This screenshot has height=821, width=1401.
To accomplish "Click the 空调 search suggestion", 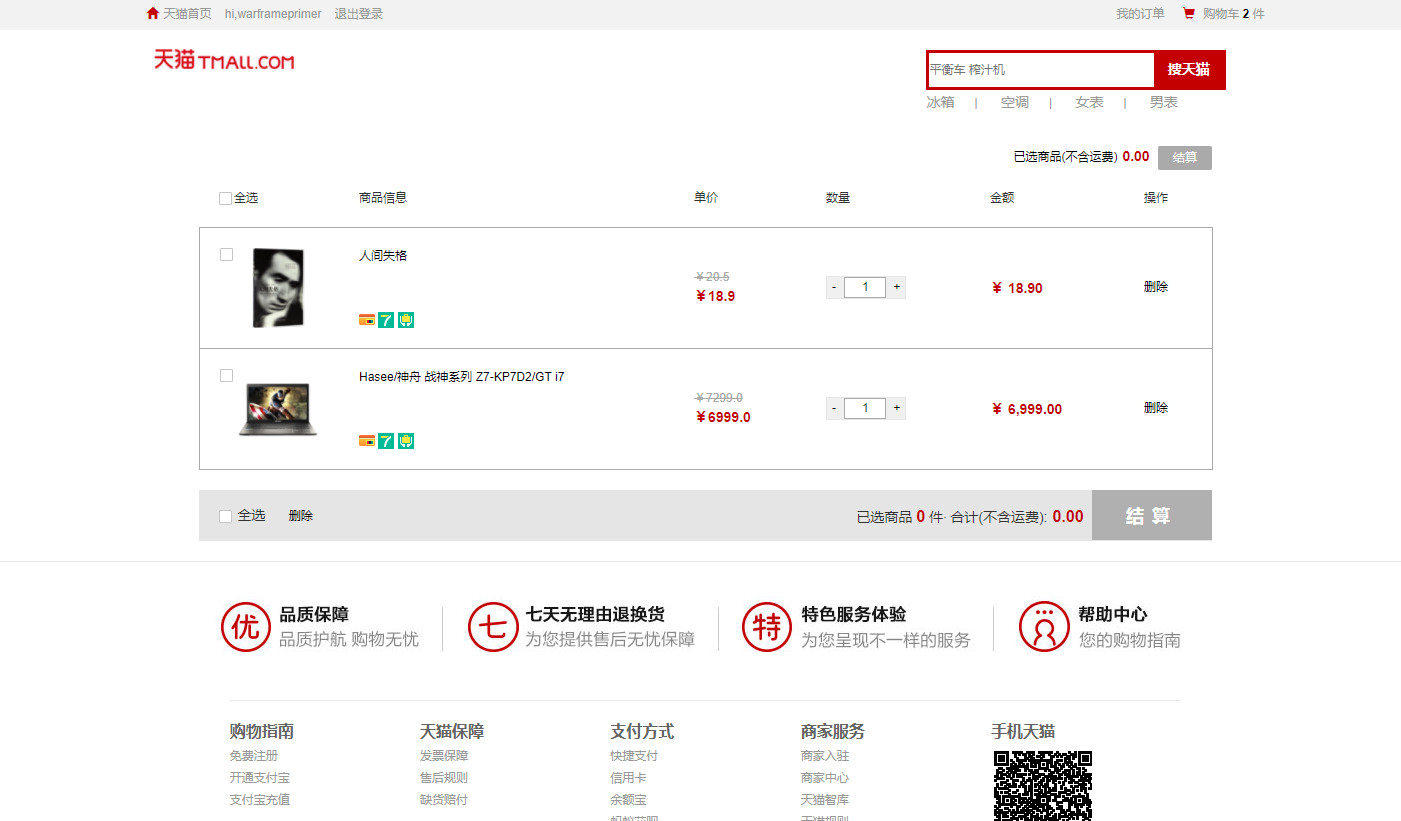I will tap(1015, 102).
